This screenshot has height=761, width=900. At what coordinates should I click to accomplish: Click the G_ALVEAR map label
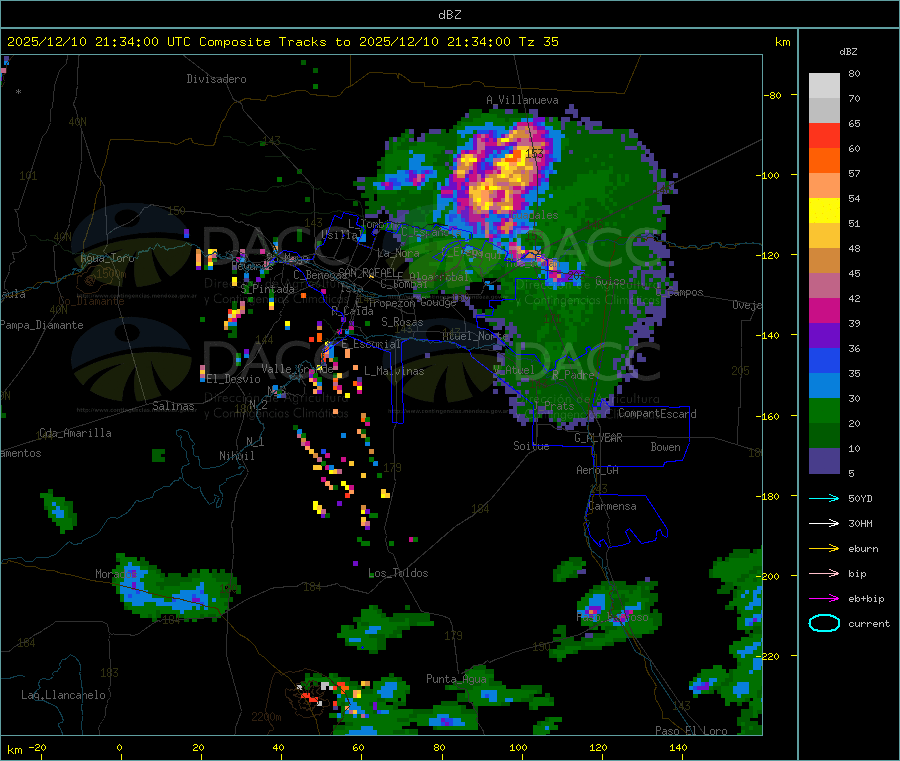coord(598,438)
